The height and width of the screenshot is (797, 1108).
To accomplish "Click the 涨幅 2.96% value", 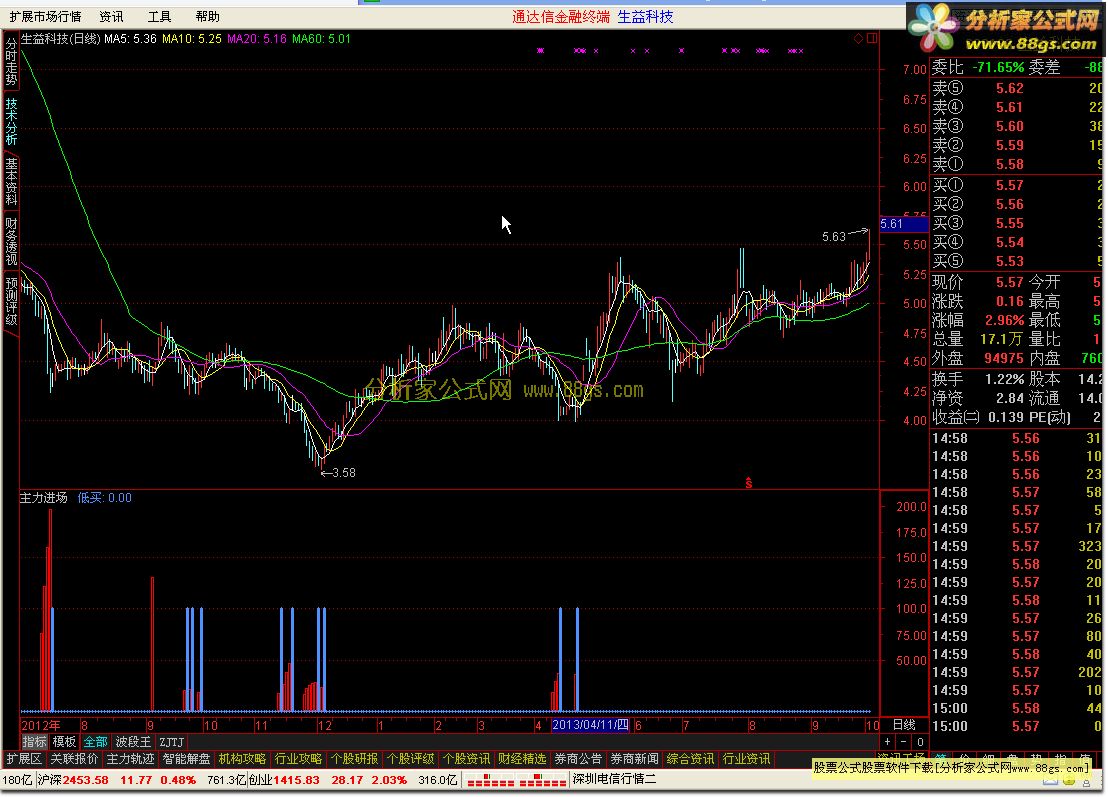I will 1005,321.
